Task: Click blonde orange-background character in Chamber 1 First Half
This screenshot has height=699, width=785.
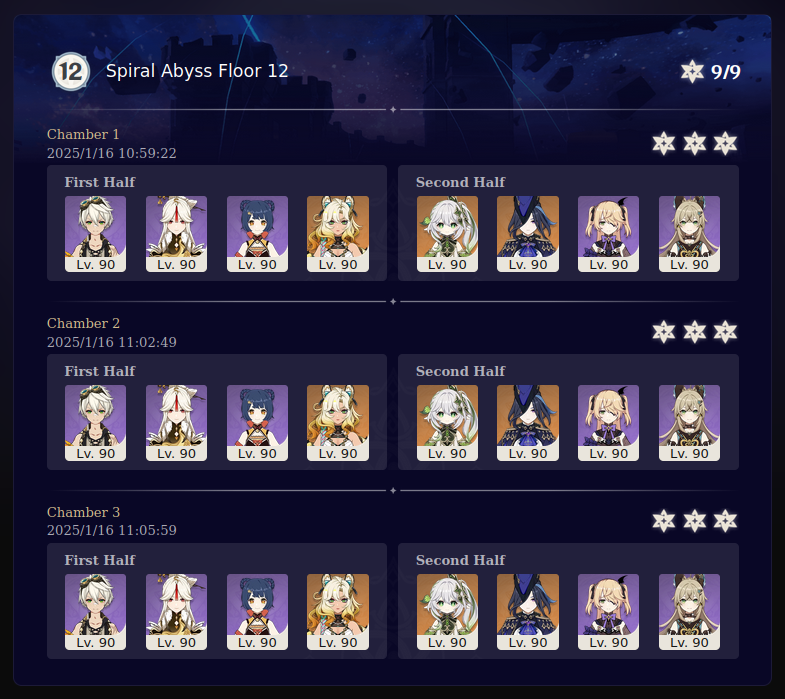Action: pyautogui.click(x=338, y=234)
